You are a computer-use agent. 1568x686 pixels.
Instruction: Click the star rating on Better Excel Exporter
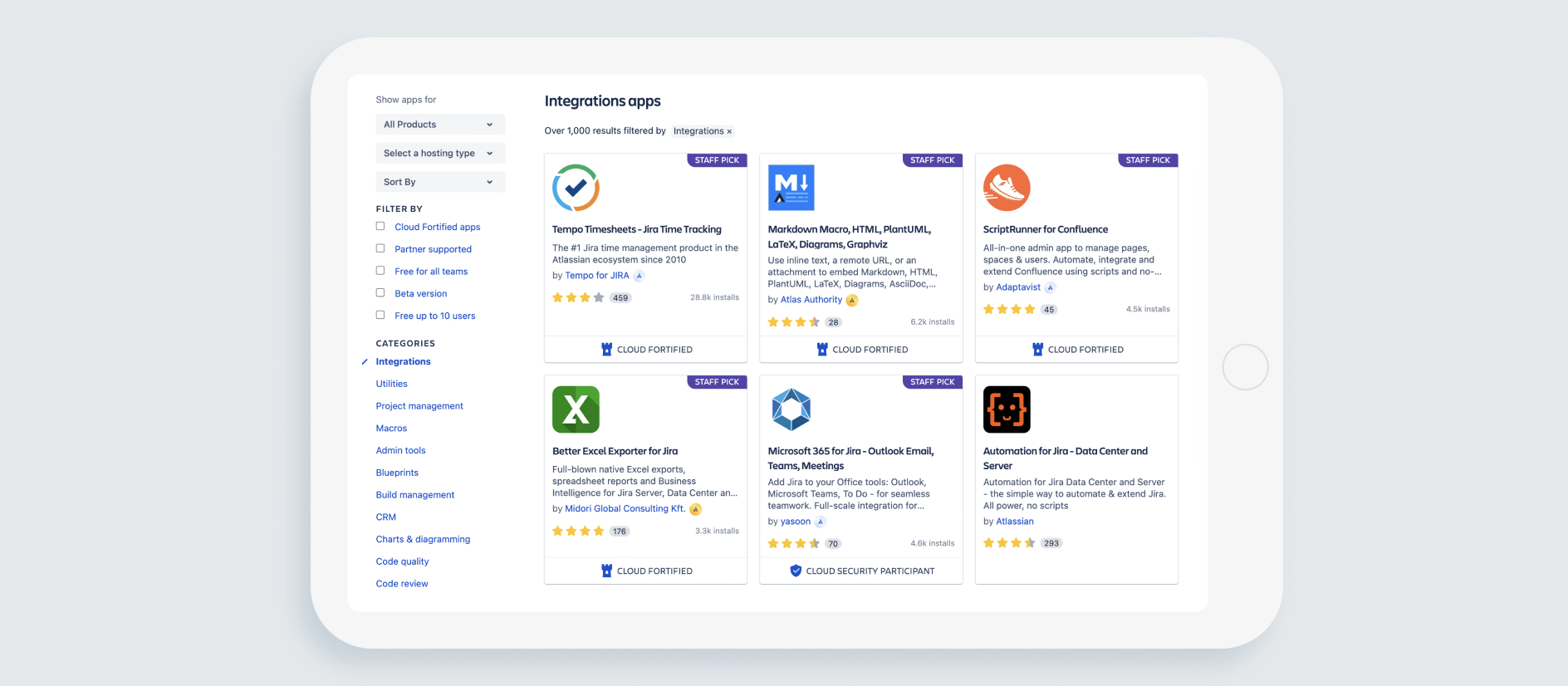(x=578, y=532)
